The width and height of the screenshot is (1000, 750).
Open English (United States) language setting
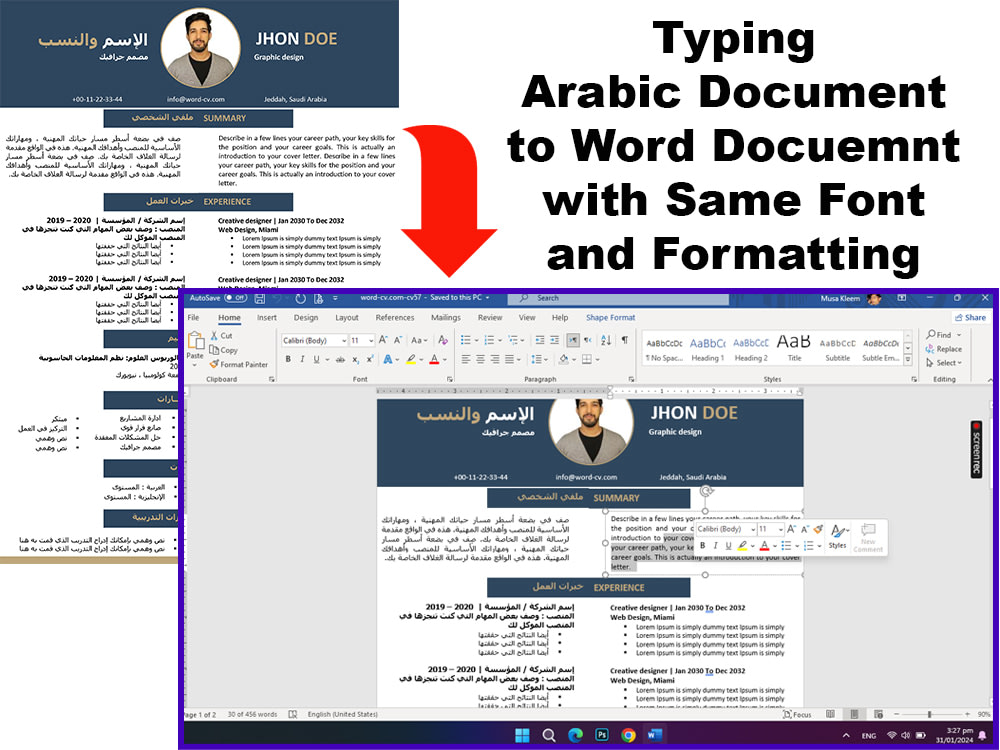(342, 714)
